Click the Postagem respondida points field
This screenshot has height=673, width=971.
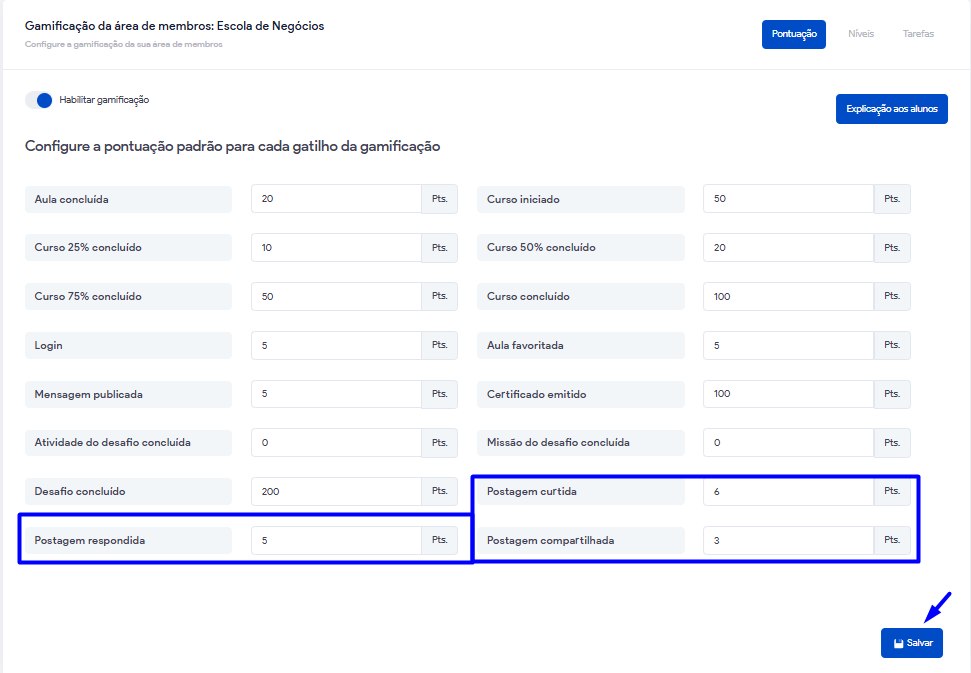click(335, 541)
